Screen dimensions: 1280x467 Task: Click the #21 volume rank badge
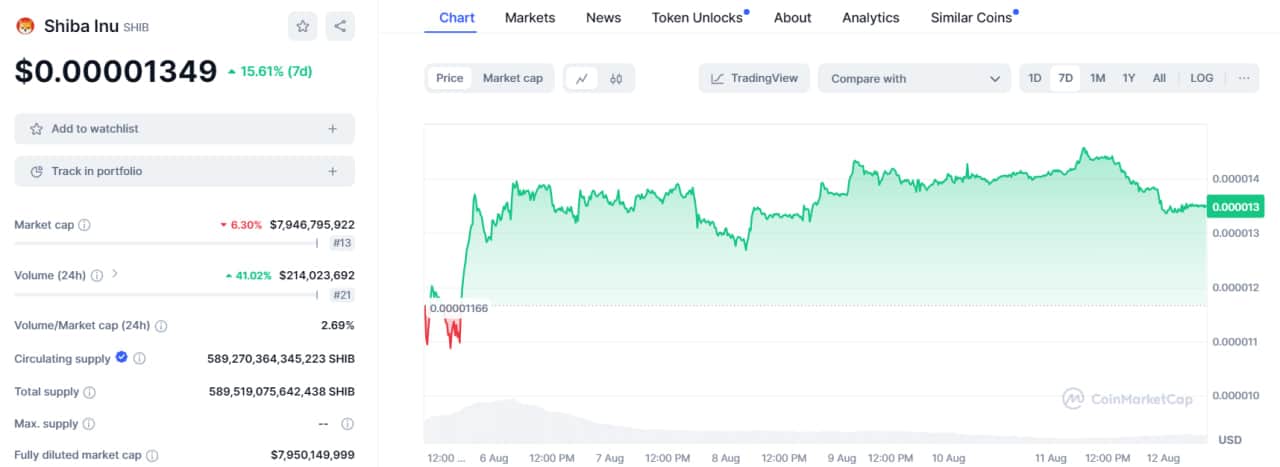[341, 294]
